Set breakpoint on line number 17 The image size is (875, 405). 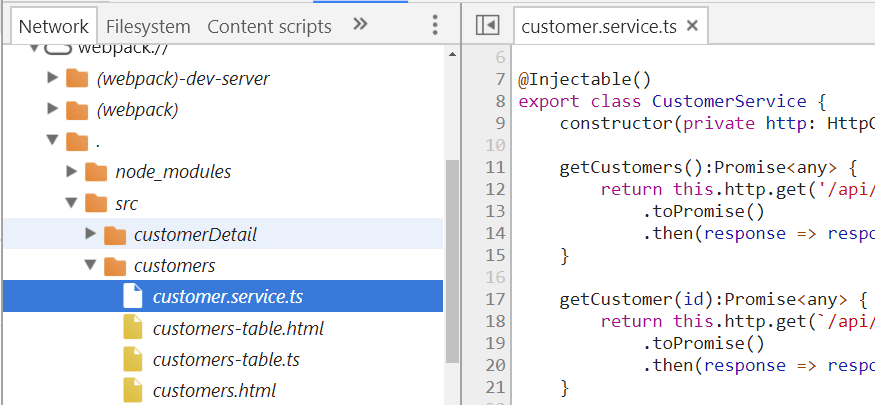click(x=495, y=299)
